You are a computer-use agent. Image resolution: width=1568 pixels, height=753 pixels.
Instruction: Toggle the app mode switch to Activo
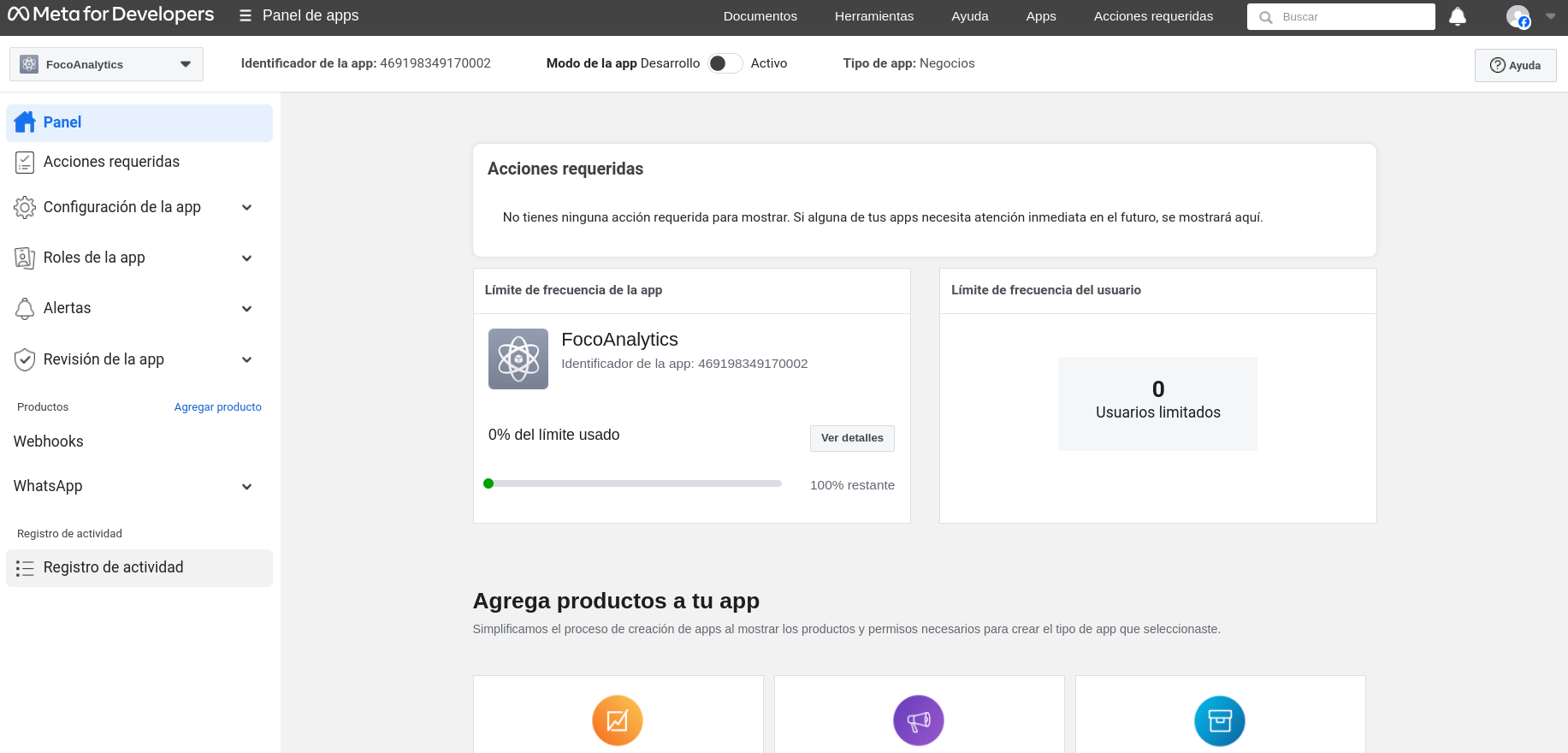coord(725,63)
